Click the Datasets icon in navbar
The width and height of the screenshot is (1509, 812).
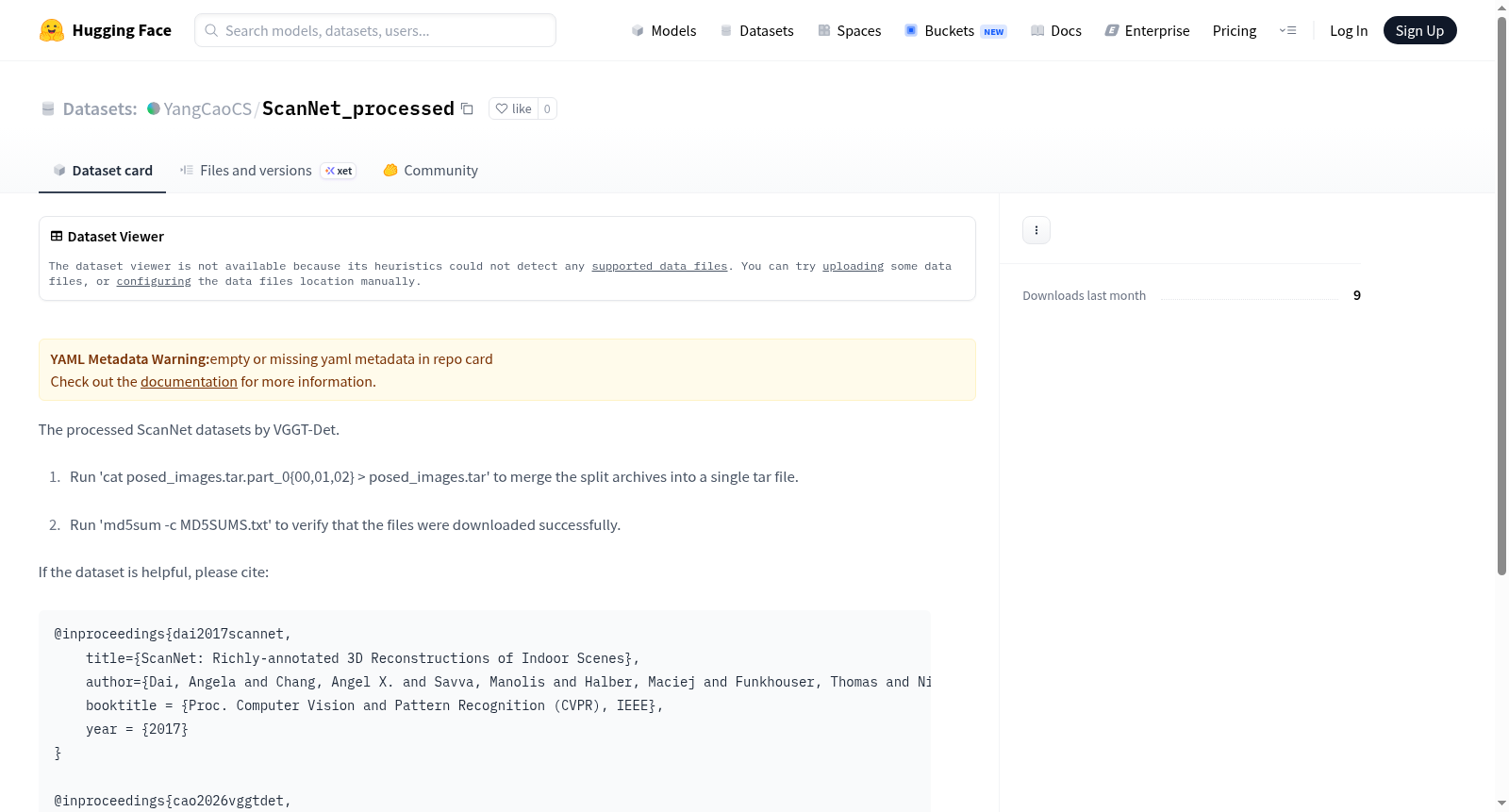point(726,31)
